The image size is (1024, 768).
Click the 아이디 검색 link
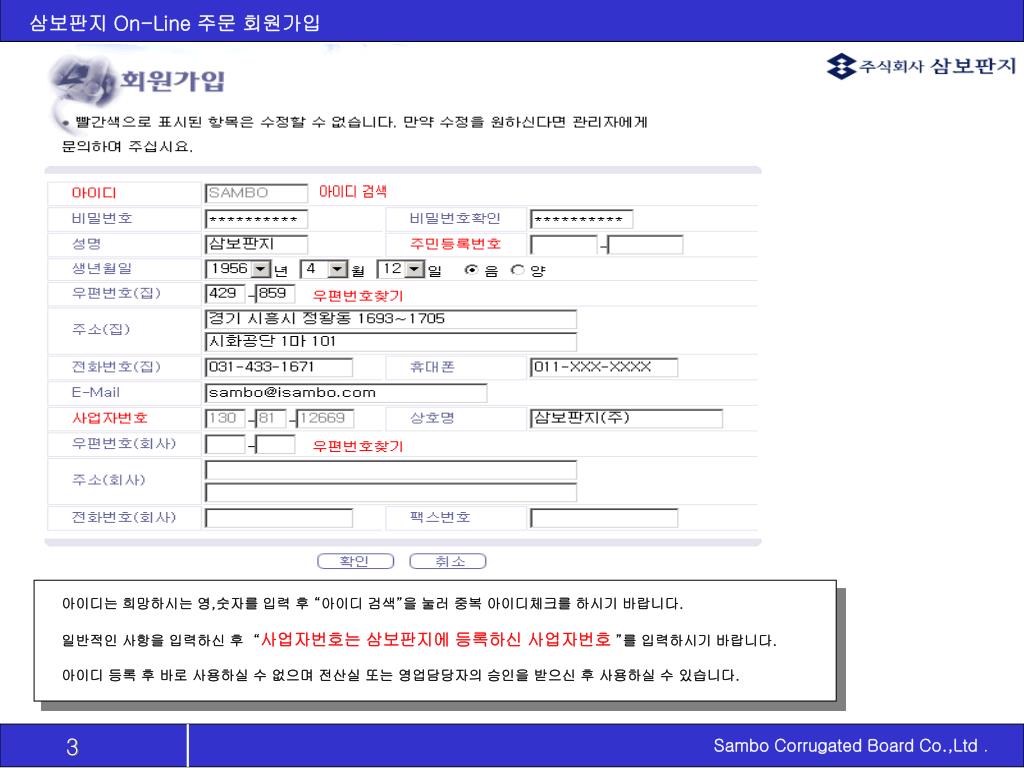click(x=353, y=192)
